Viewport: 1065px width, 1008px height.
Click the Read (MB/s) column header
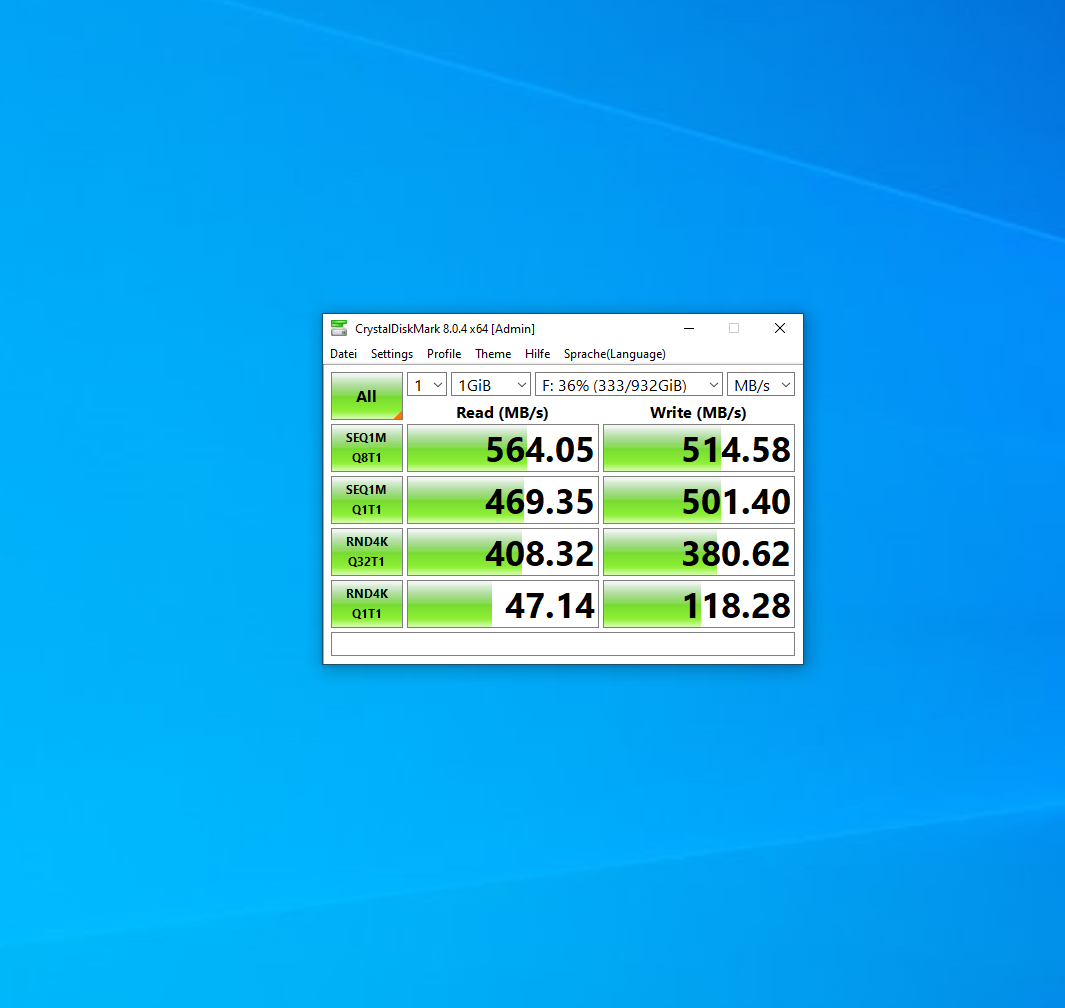tap(503, 412)
